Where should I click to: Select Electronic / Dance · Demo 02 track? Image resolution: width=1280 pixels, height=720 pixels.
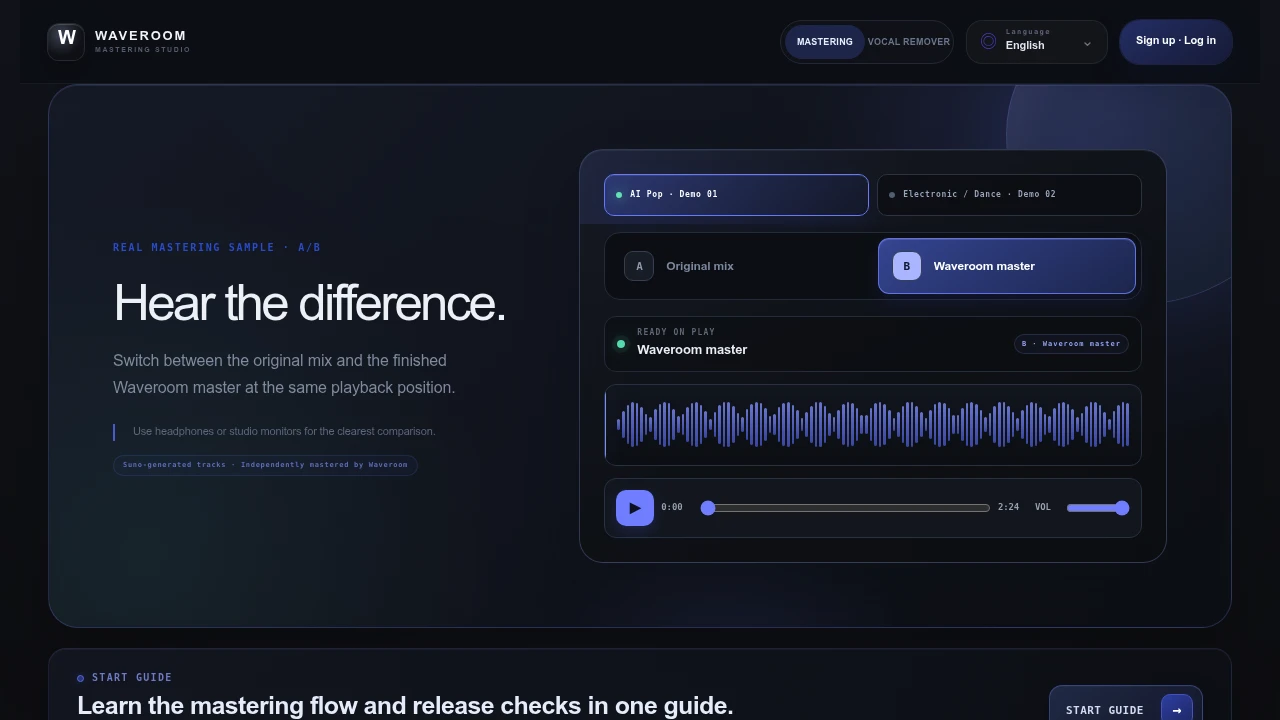1009,195
